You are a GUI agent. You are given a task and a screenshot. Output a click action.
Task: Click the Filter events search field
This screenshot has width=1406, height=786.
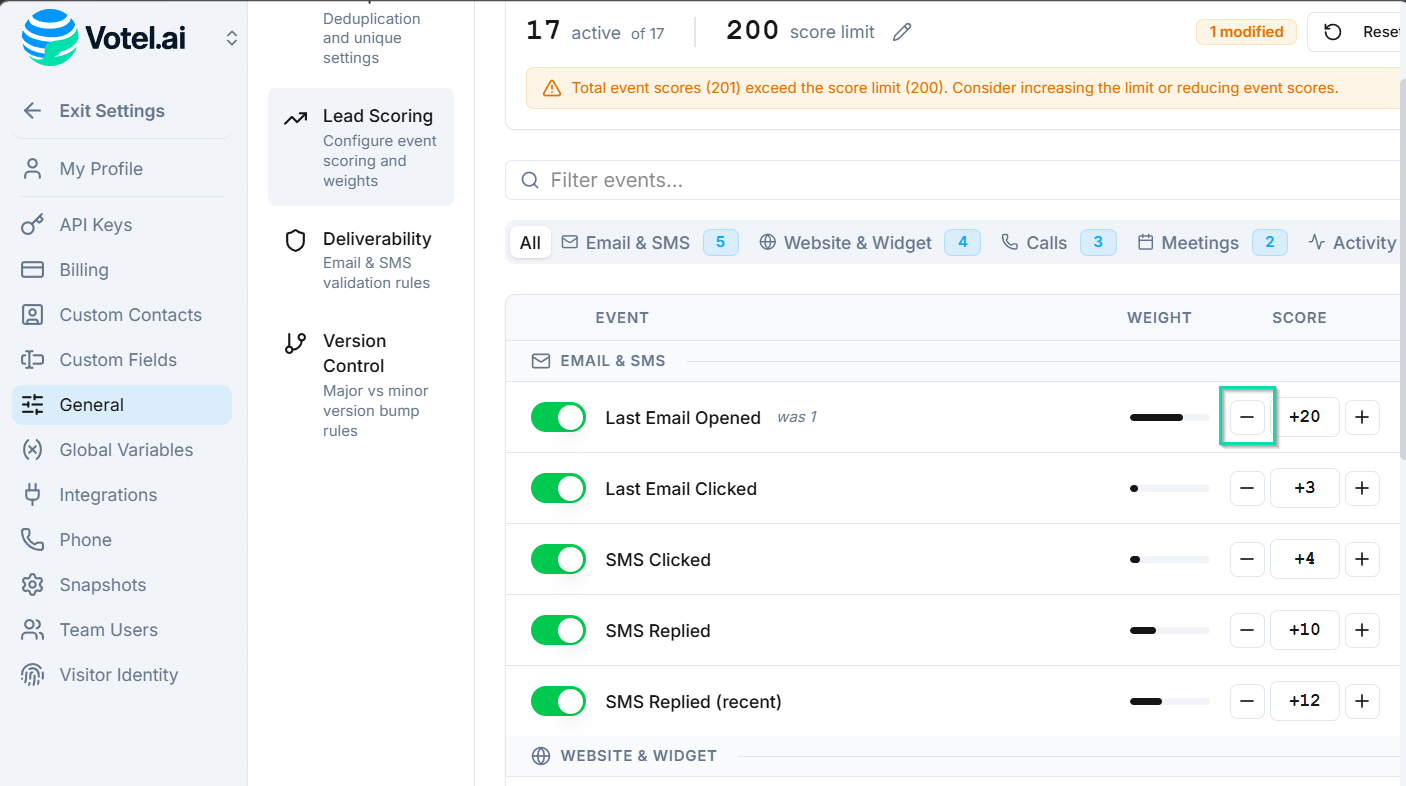point(950,180)
